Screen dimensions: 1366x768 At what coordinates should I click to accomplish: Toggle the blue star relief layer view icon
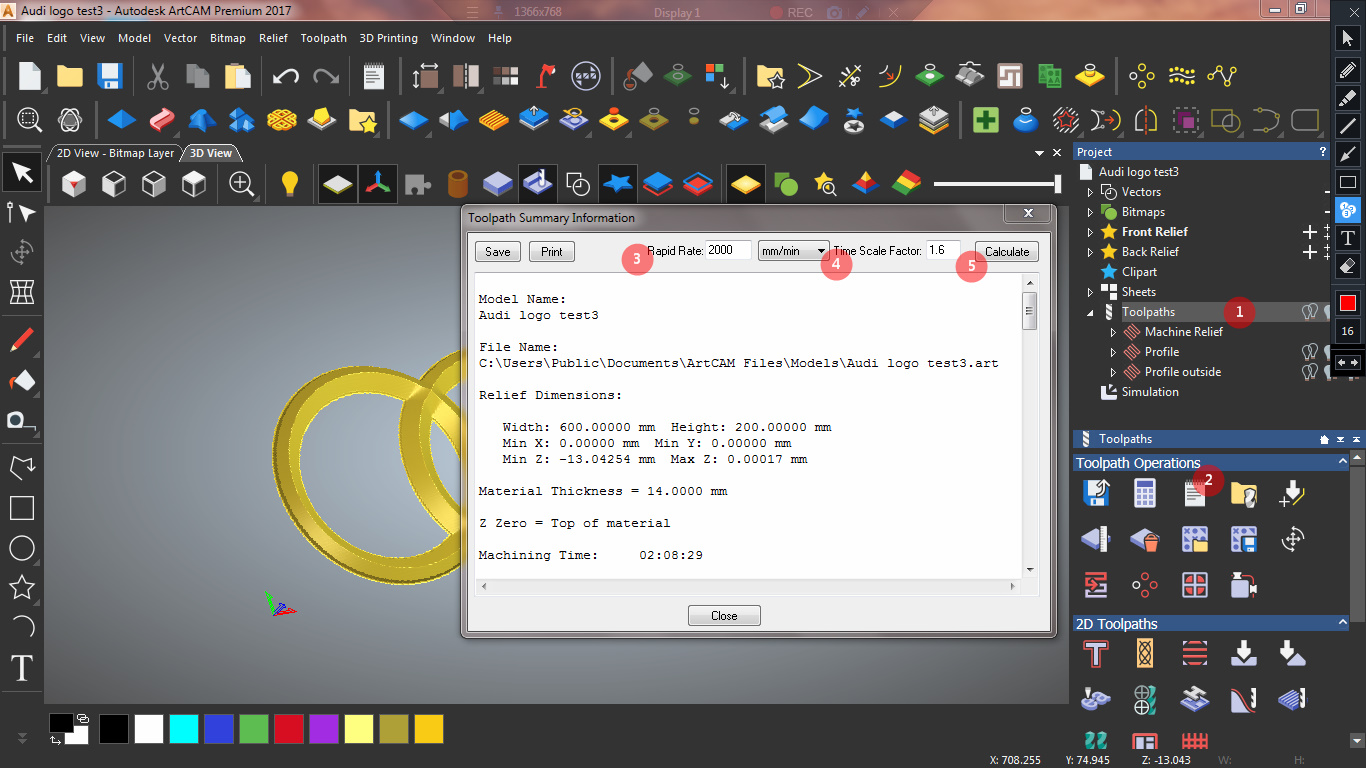[x=618, y=183]
